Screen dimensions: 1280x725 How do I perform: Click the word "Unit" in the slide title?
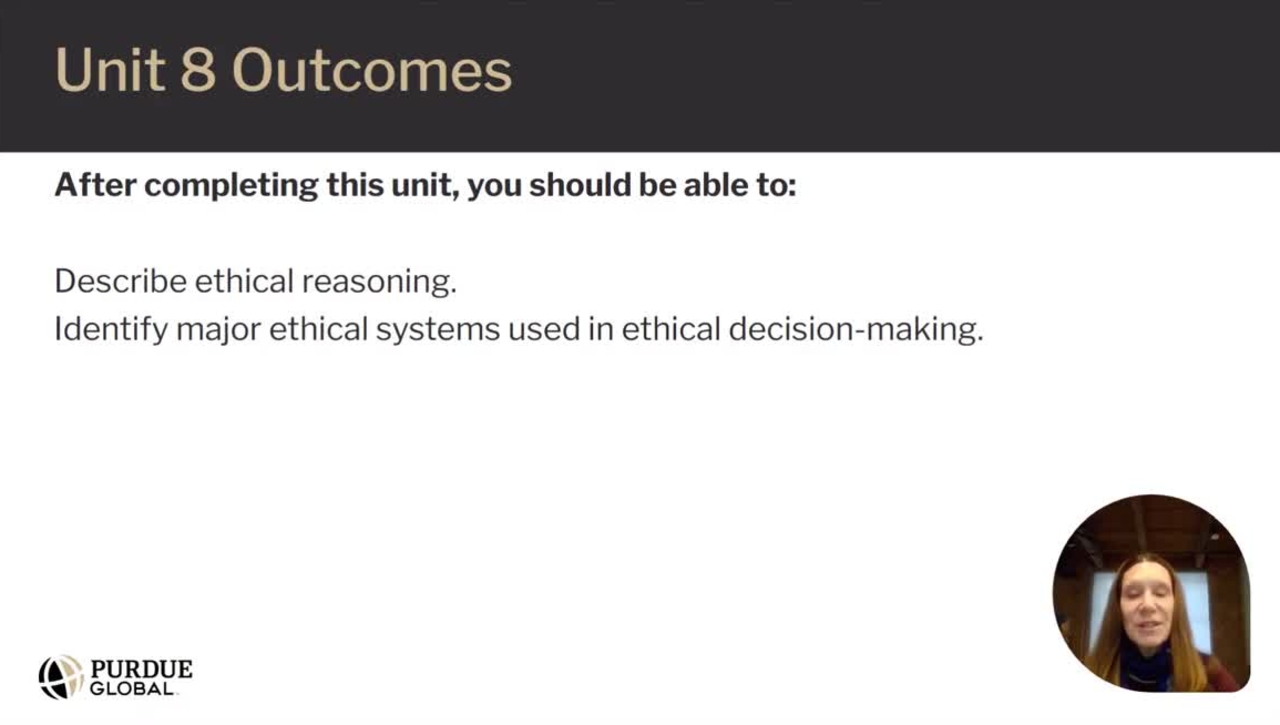[110, 71]
